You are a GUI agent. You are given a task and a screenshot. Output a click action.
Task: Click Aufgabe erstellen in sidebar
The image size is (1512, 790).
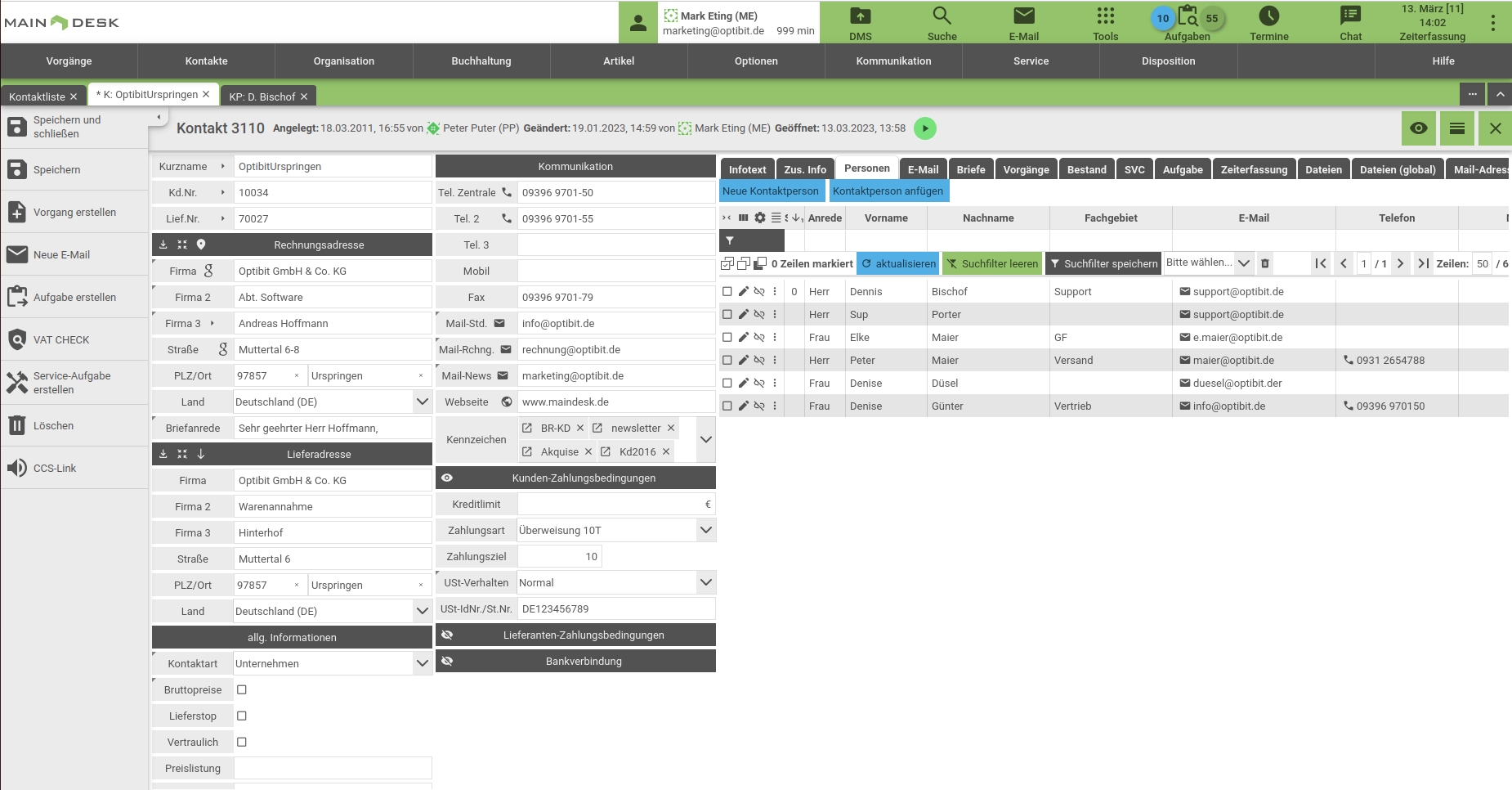pos(74,298)
